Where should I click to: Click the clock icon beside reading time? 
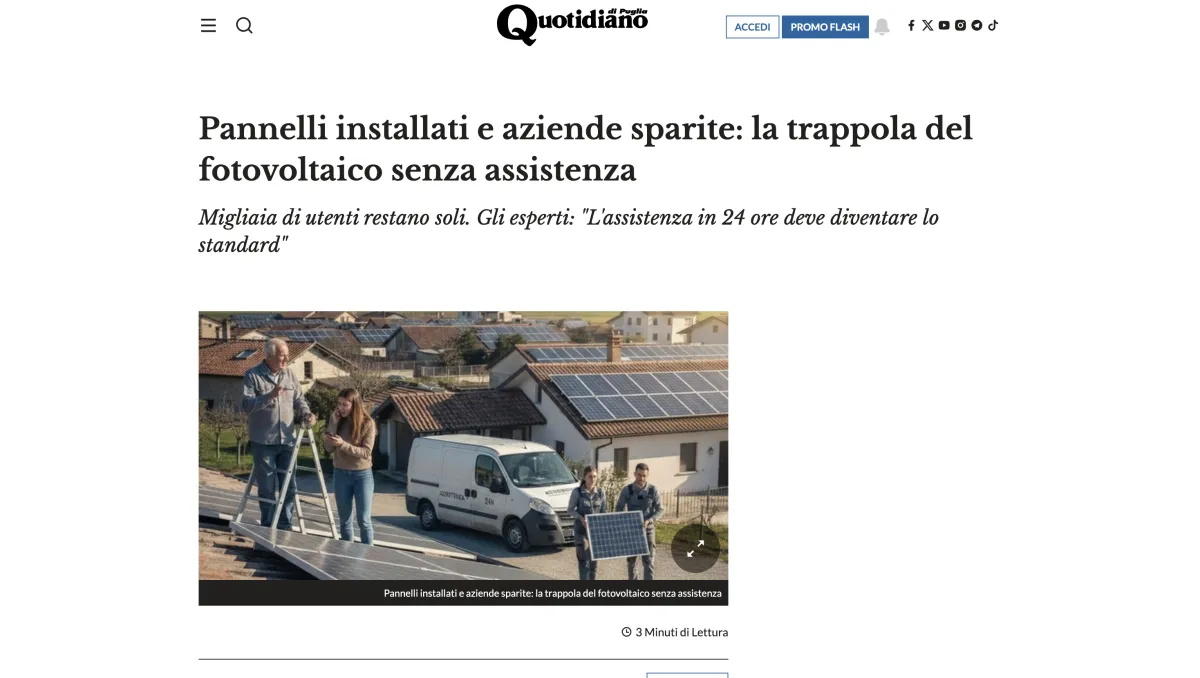[627, 632]
